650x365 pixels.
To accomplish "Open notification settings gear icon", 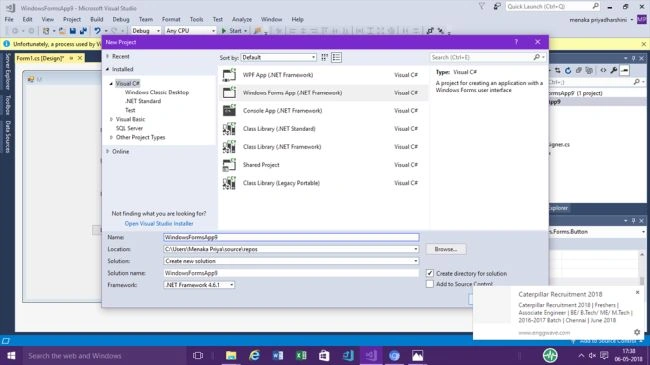I will 637,332.
